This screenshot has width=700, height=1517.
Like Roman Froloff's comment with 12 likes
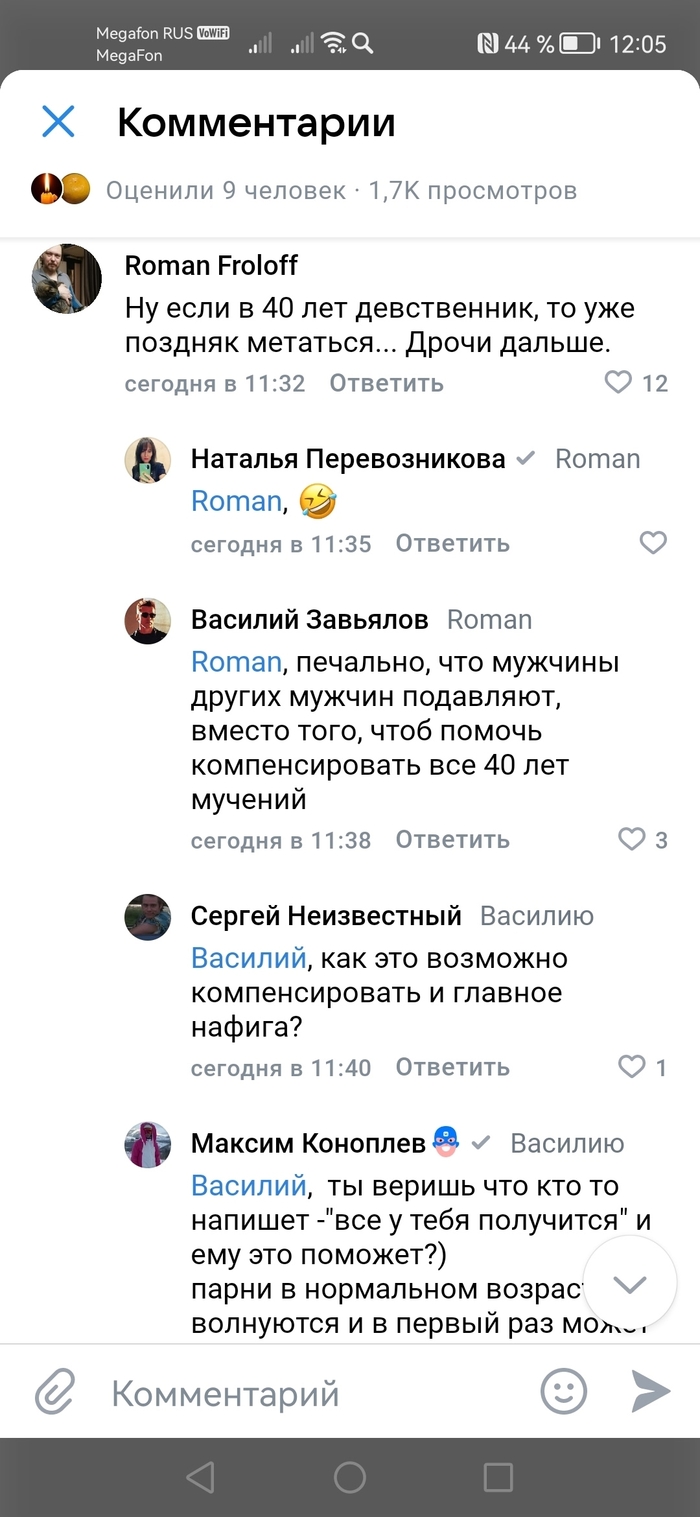620,382
